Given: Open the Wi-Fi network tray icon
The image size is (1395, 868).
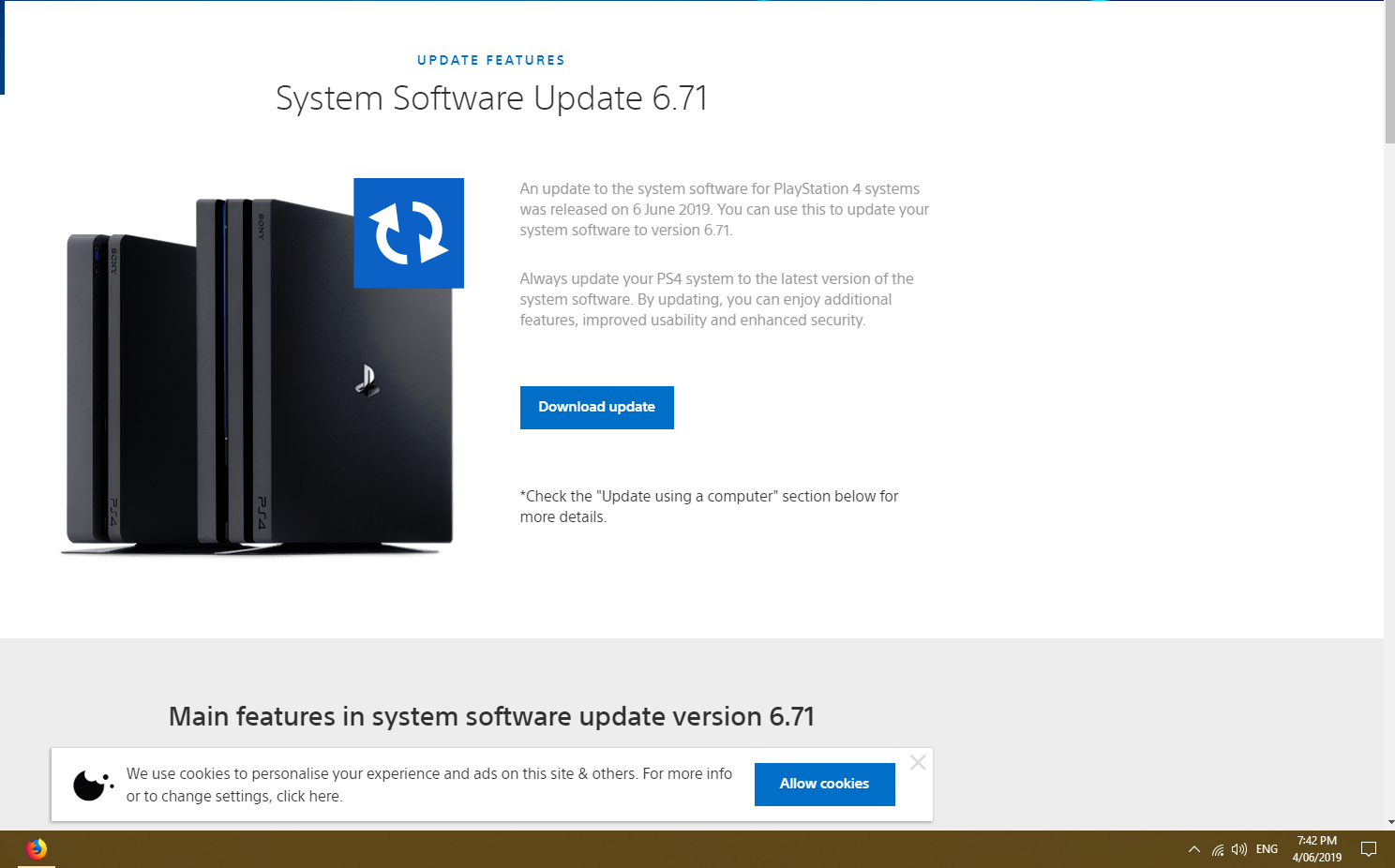Looking at the screenshot, I should [x=1218, y=849].
